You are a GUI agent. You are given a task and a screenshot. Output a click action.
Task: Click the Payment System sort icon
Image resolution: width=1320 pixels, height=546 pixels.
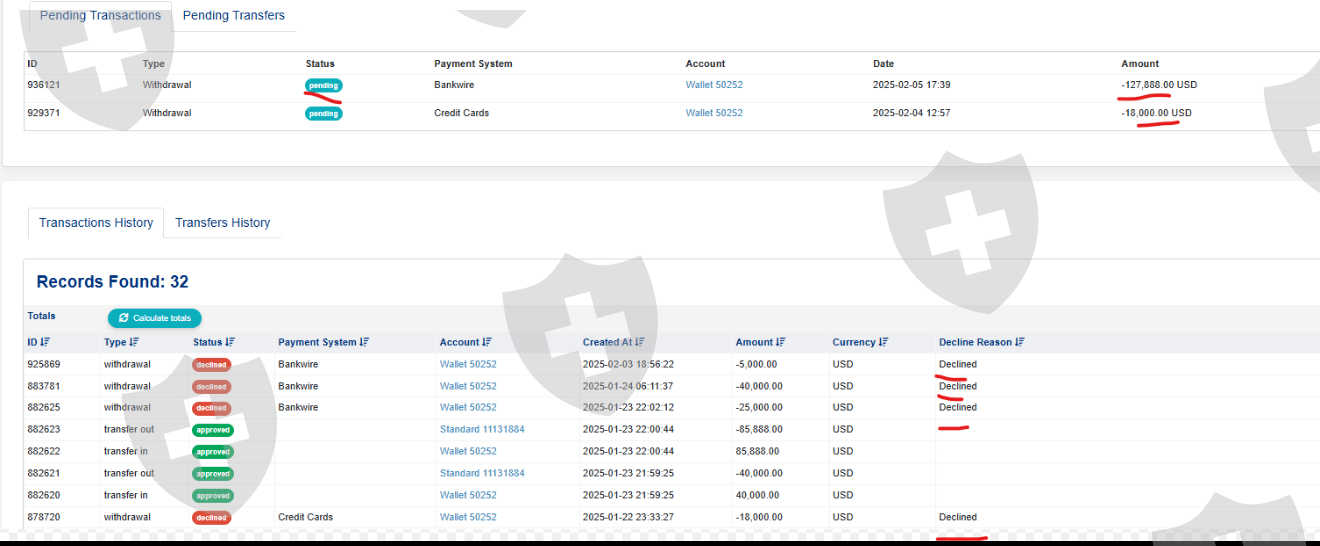[x=364, y=342]
